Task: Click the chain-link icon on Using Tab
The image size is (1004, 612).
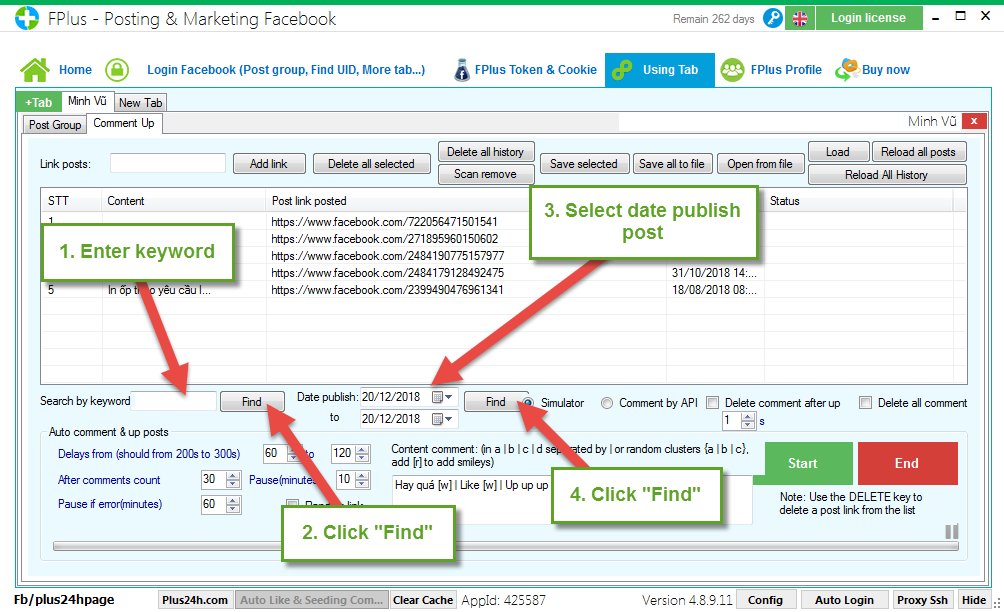Action: pos(622,70)
